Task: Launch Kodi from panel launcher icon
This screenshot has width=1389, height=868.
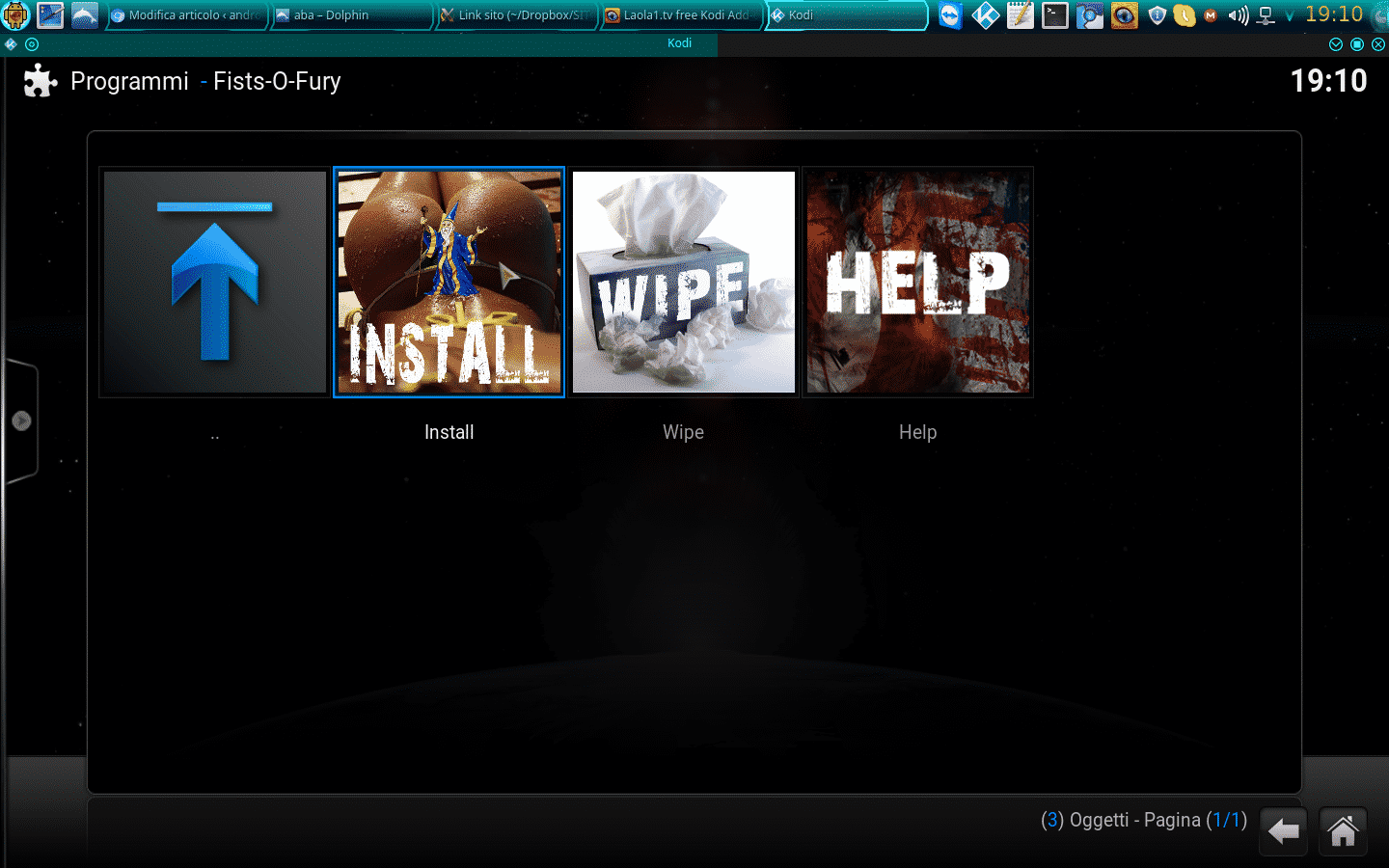Action: [985, 15]
